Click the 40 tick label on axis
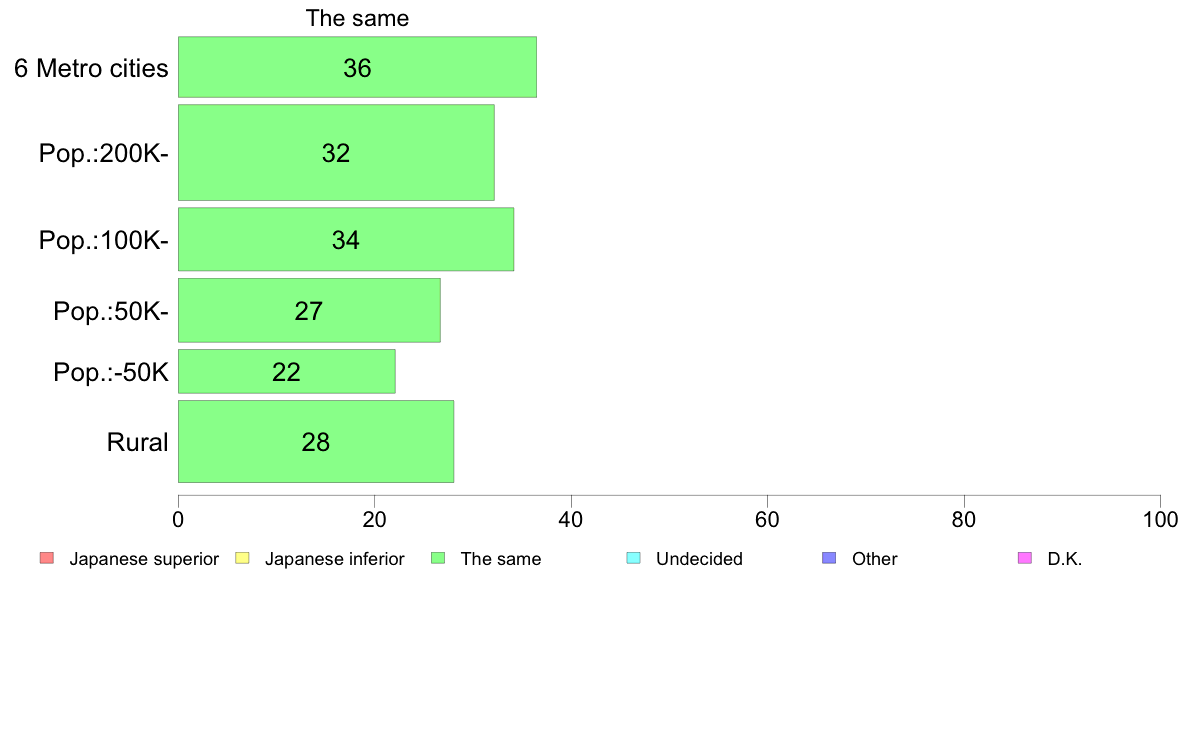Screen dimensions: 1188x736 pyautogui.click(x=571, y=520)
